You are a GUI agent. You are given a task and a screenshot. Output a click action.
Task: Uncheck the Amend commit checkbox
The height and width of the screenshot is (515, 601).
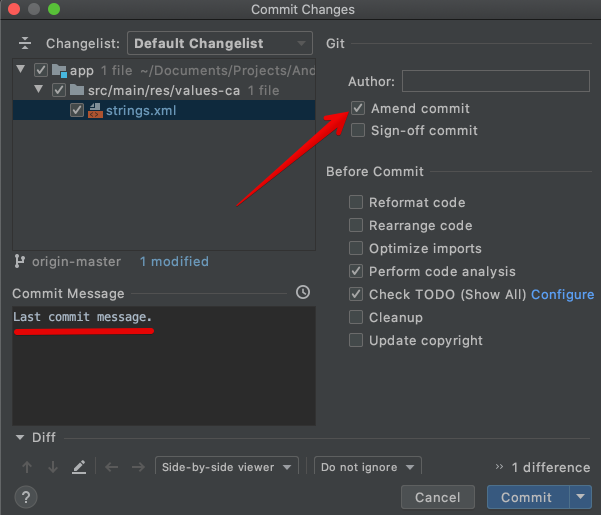pyautogui.click(x=358, y=108)
